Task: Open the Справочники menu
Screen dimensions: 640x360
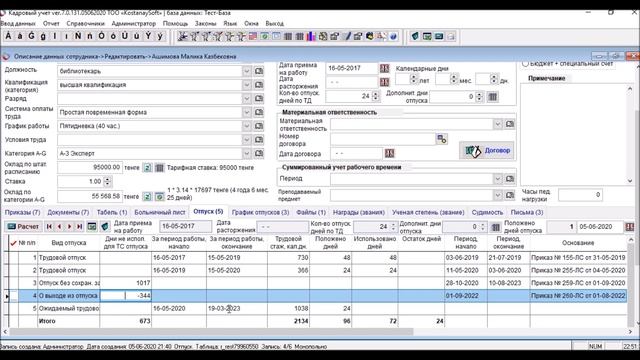Action: point(86,24)
